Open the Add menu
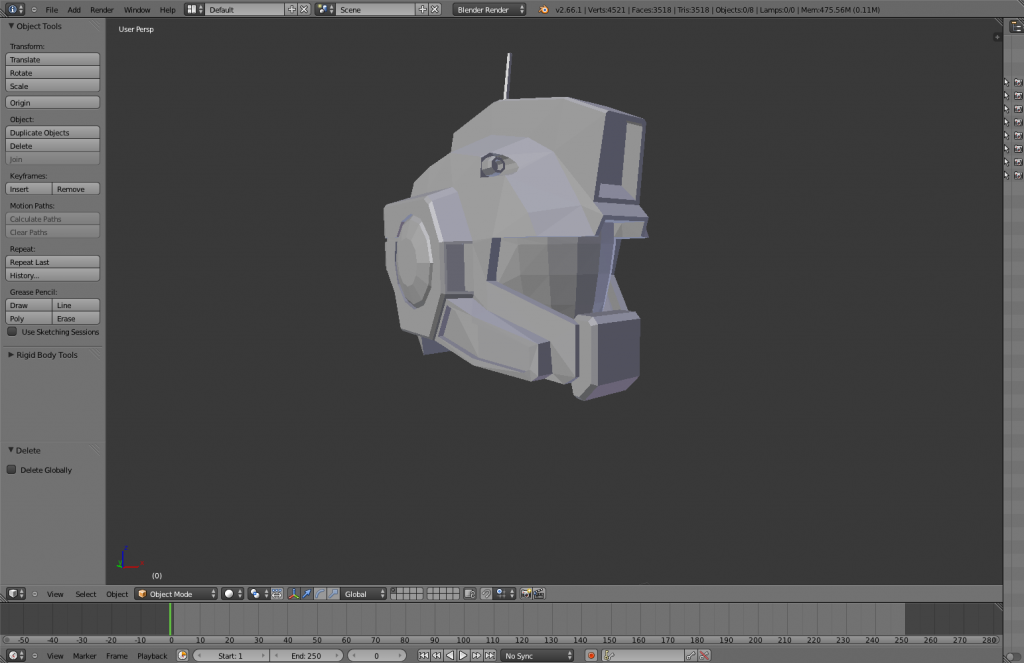The height and width of the screenshot is (663, 1024). 74,10
